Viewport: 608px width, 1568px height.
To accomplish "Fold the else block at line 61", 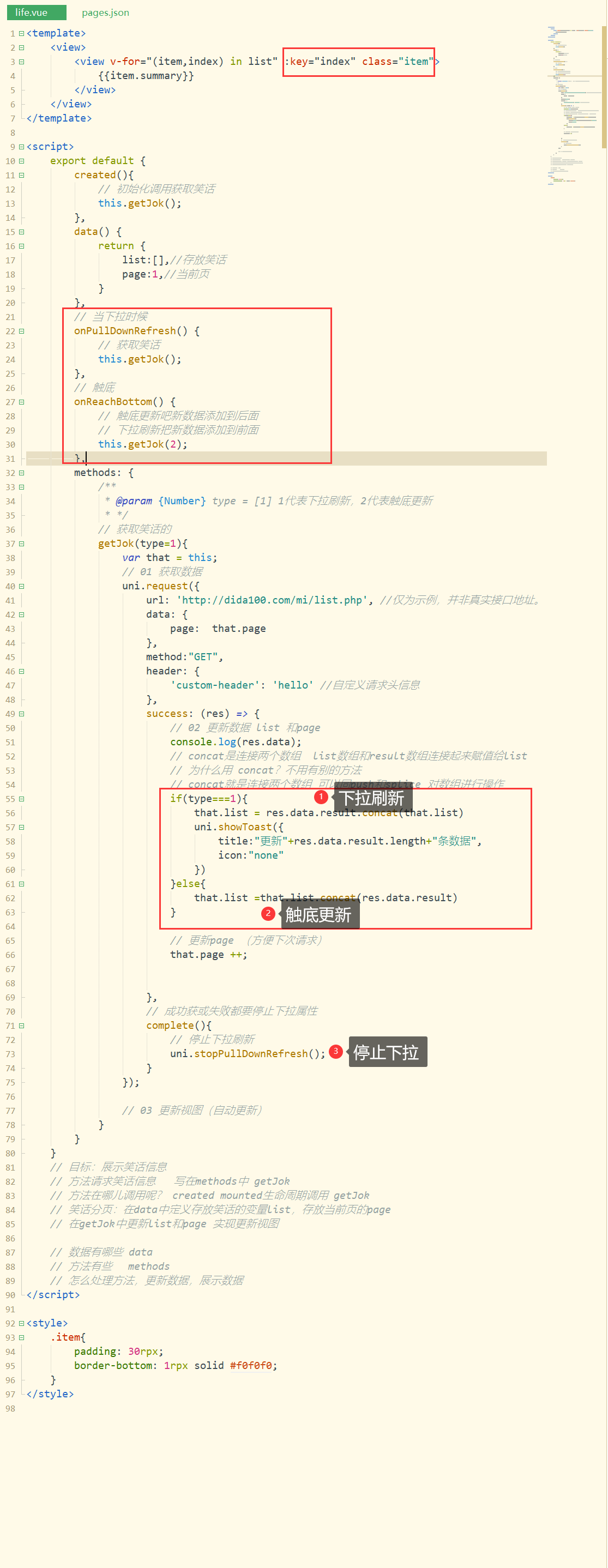I will tap(21, 884).
